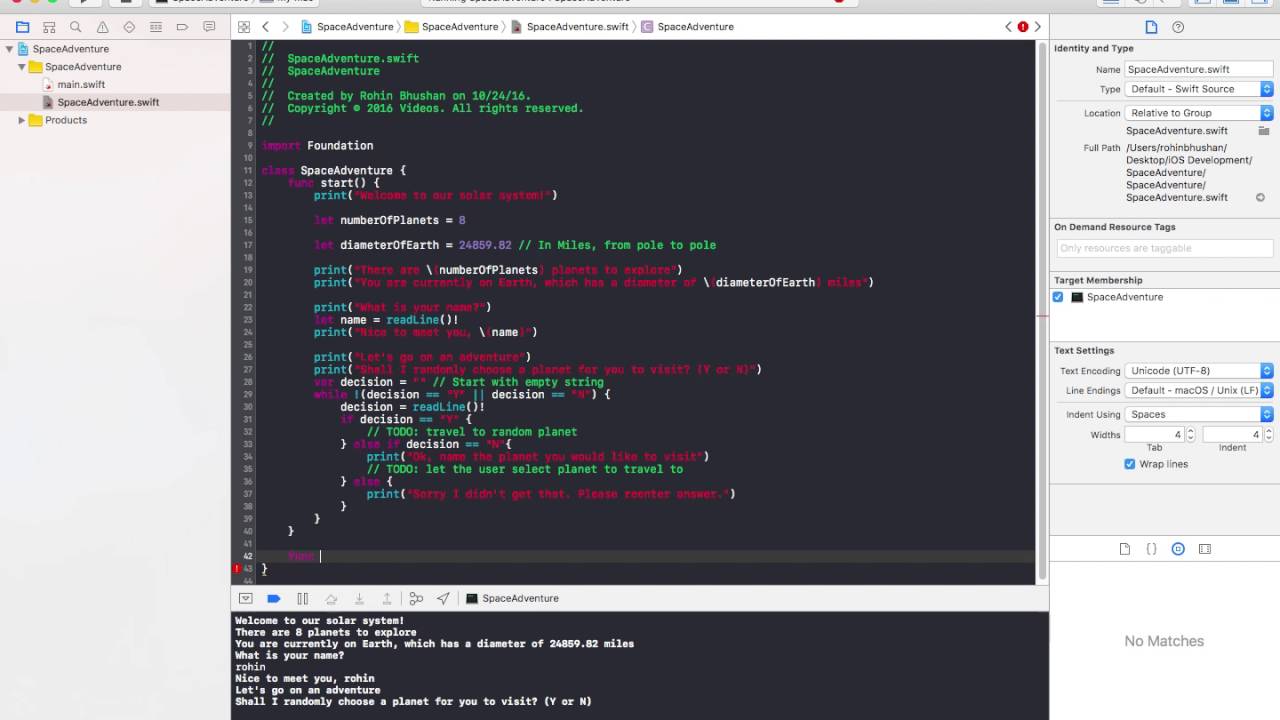This screenshot has width=1280, height=720.
Task: Open Indent Using Spaces dropdown
Action: (x=1199, y=415)
